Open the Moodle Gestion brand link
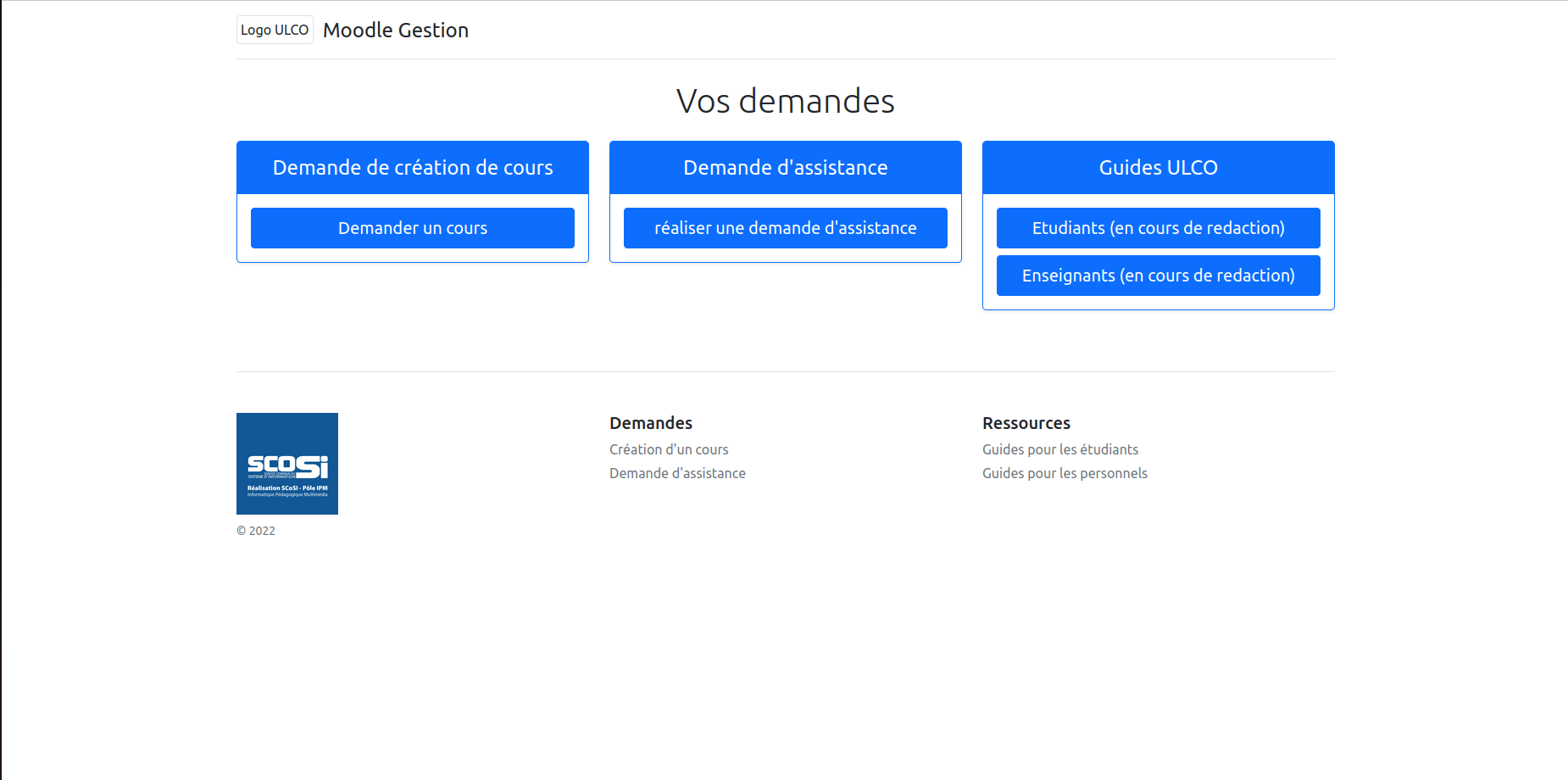 tap(396, 31)
